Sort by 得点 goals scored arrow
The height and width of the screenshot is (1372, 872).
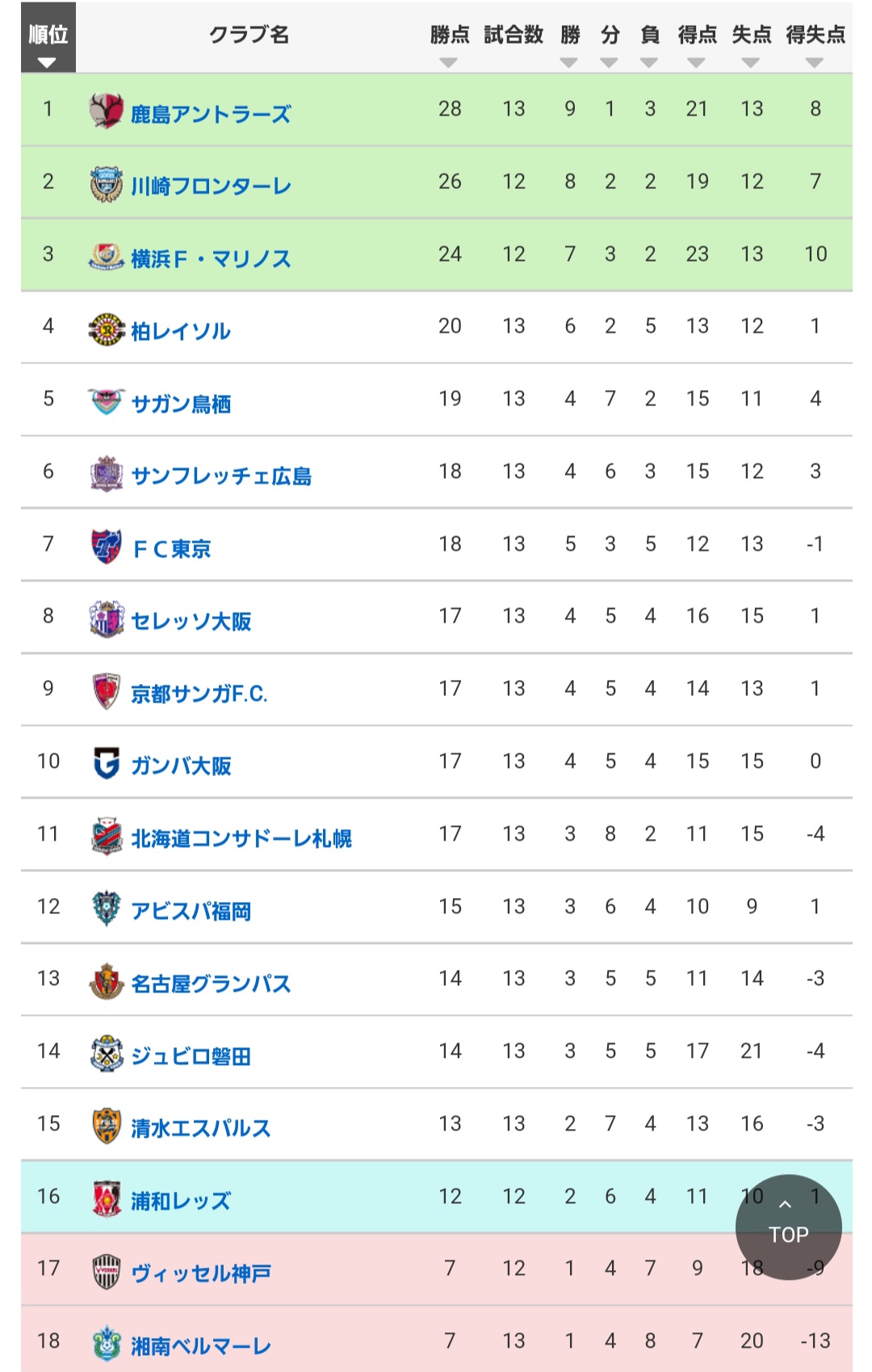697,62
